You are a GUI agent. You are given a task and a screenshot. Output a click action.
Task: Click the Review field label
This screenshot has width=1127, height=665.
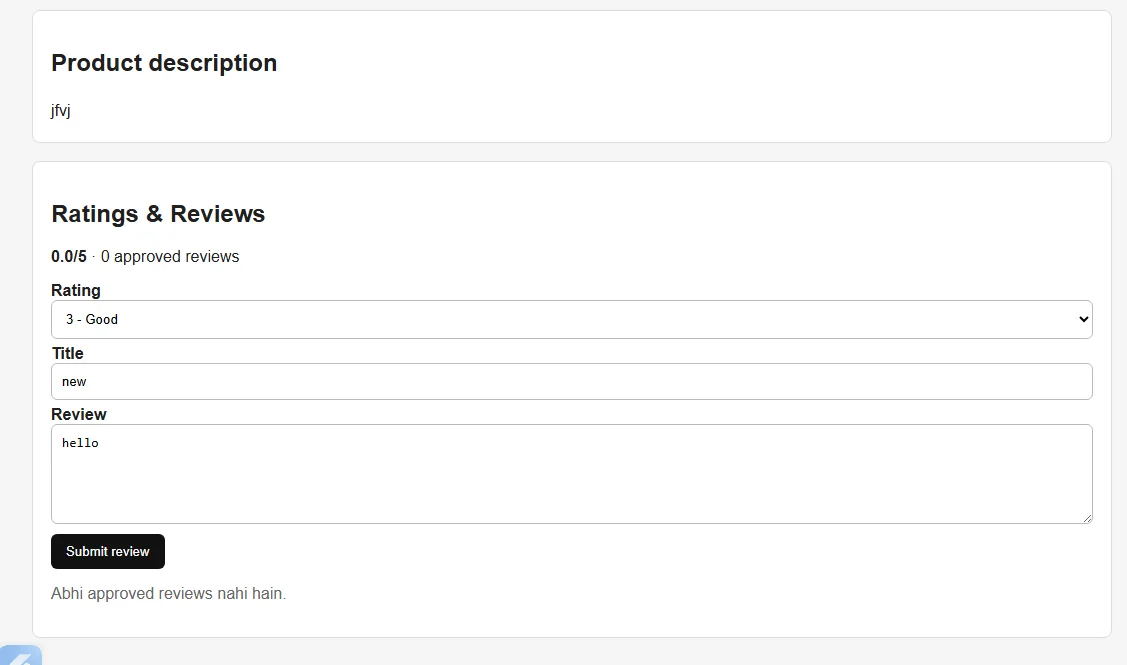tap(78, 414)
